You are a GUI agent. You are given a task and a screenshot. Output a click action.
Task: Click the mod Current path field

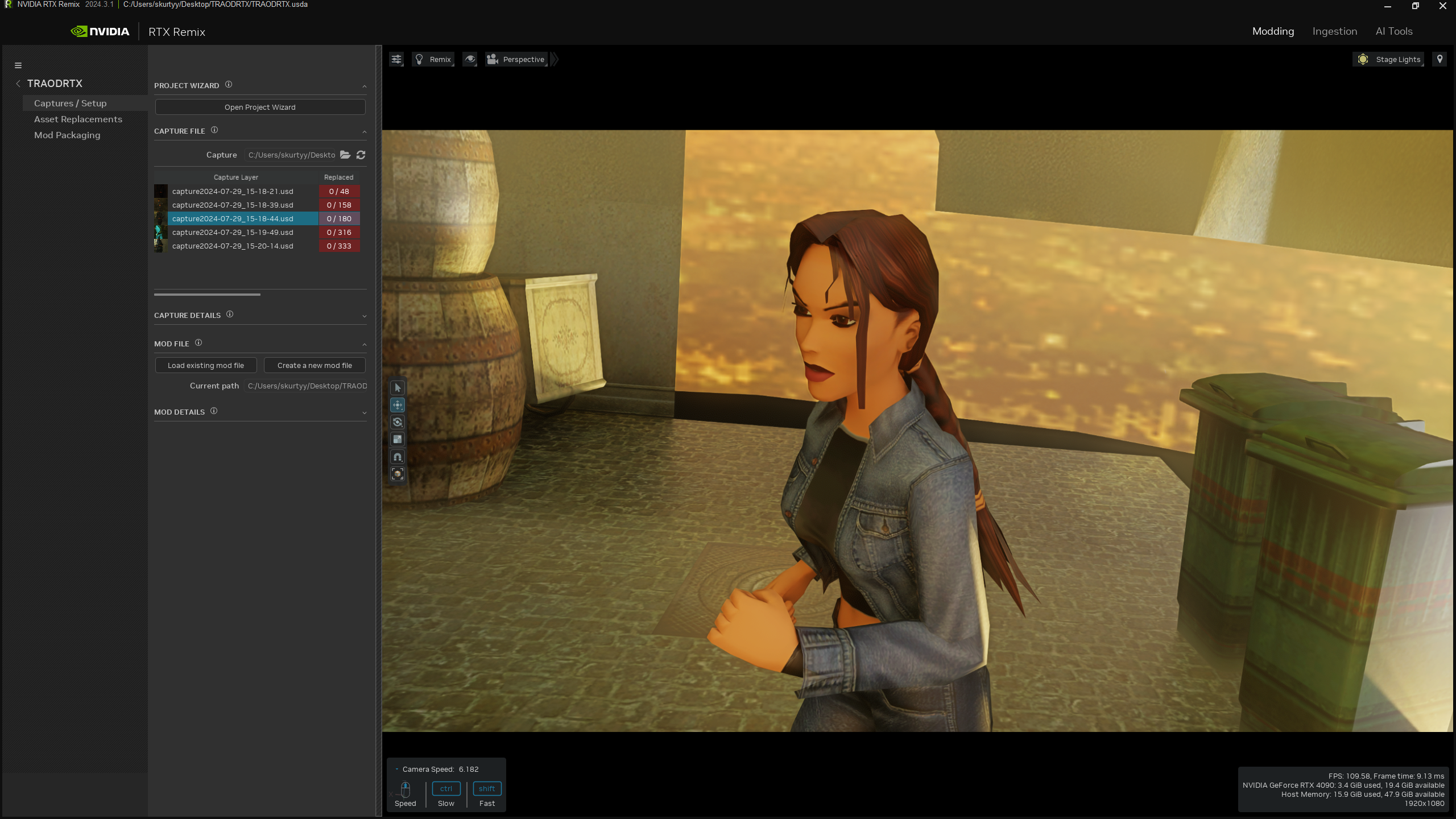click(x=306, y=386)
